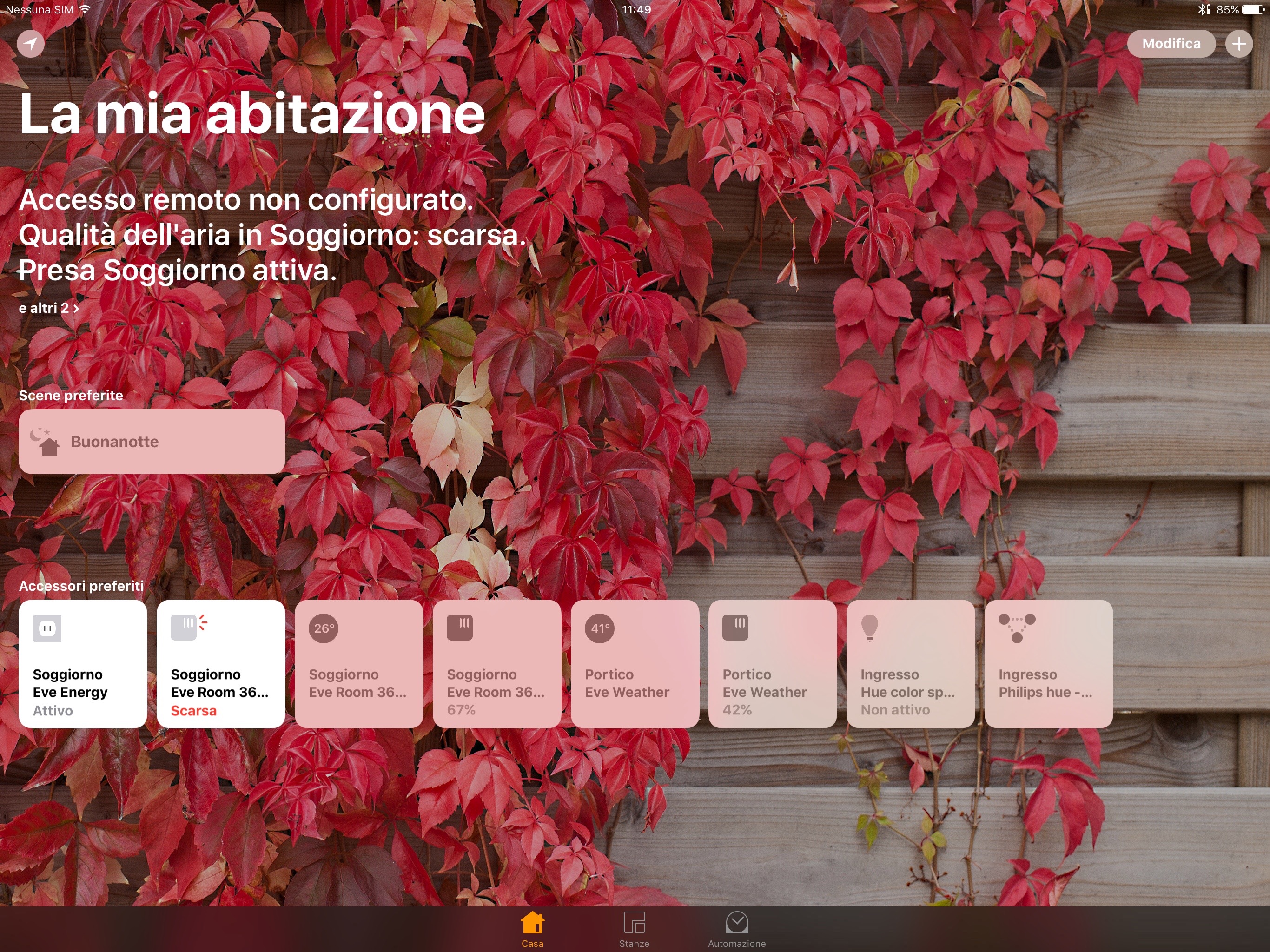The image size is (1270, 952).
Task: Click the moon house Buonanotte icon
Action: tap(45, 442)
